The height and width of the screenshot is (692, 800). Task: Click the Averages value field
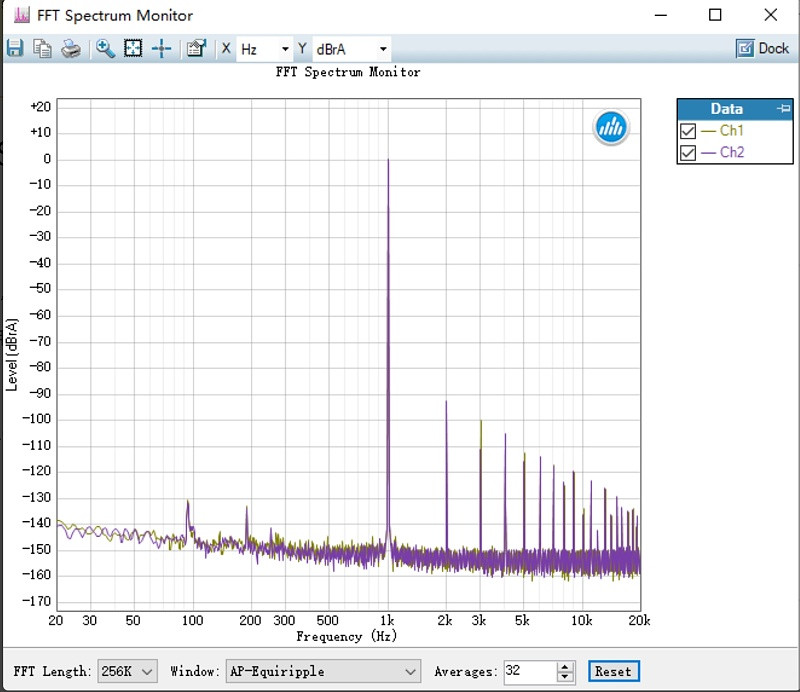[x=528, y=671]
